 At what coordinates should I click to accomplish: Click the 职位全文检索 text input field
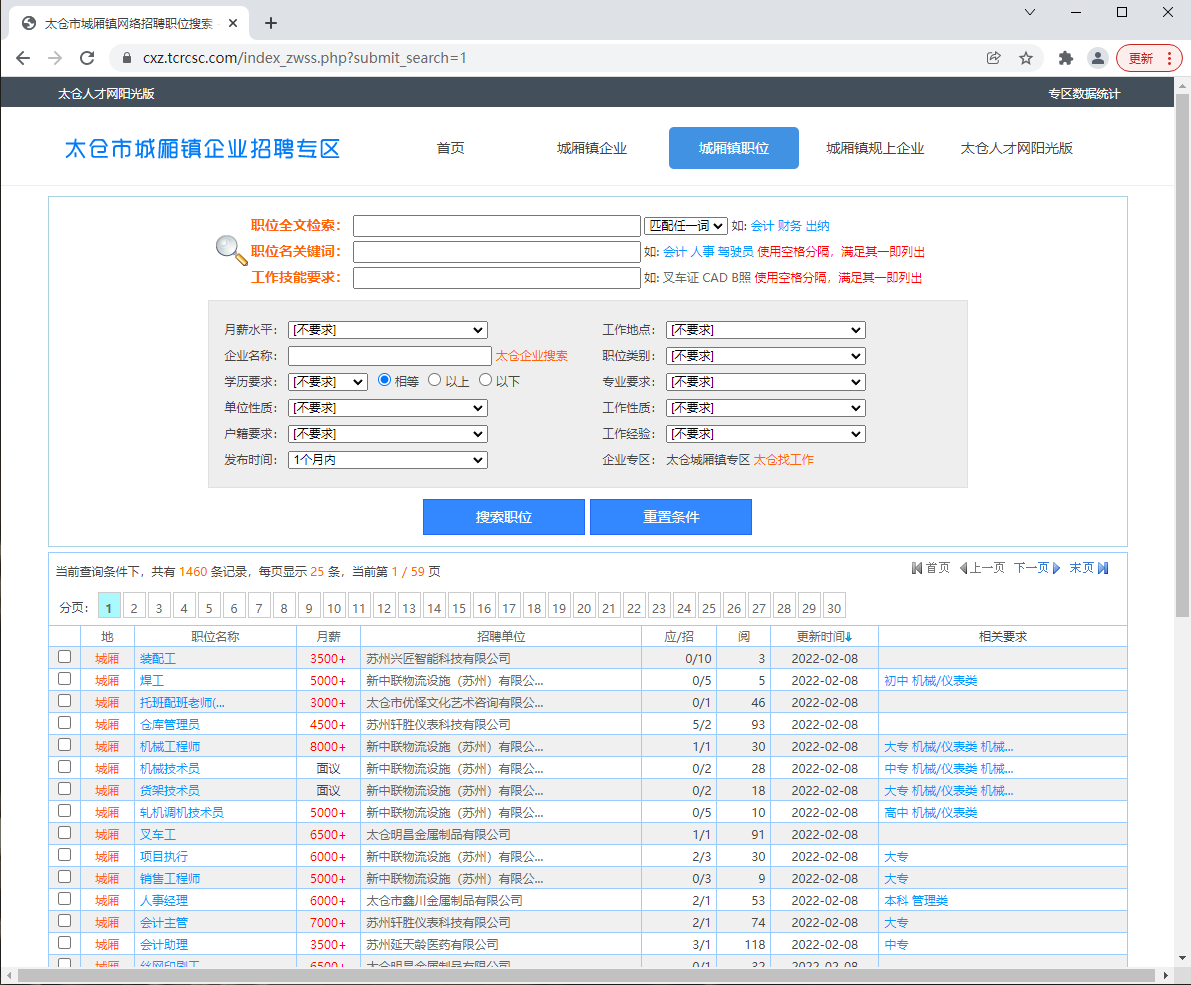[x=496, y=226]
